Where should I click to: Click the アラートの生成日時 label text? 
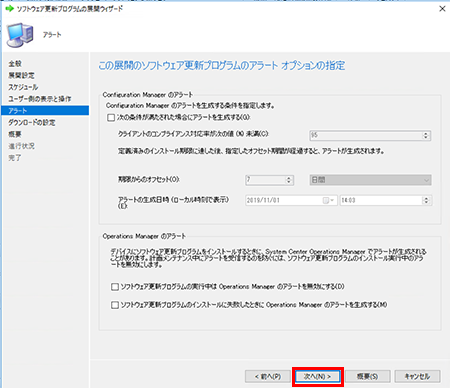[173, 202]
